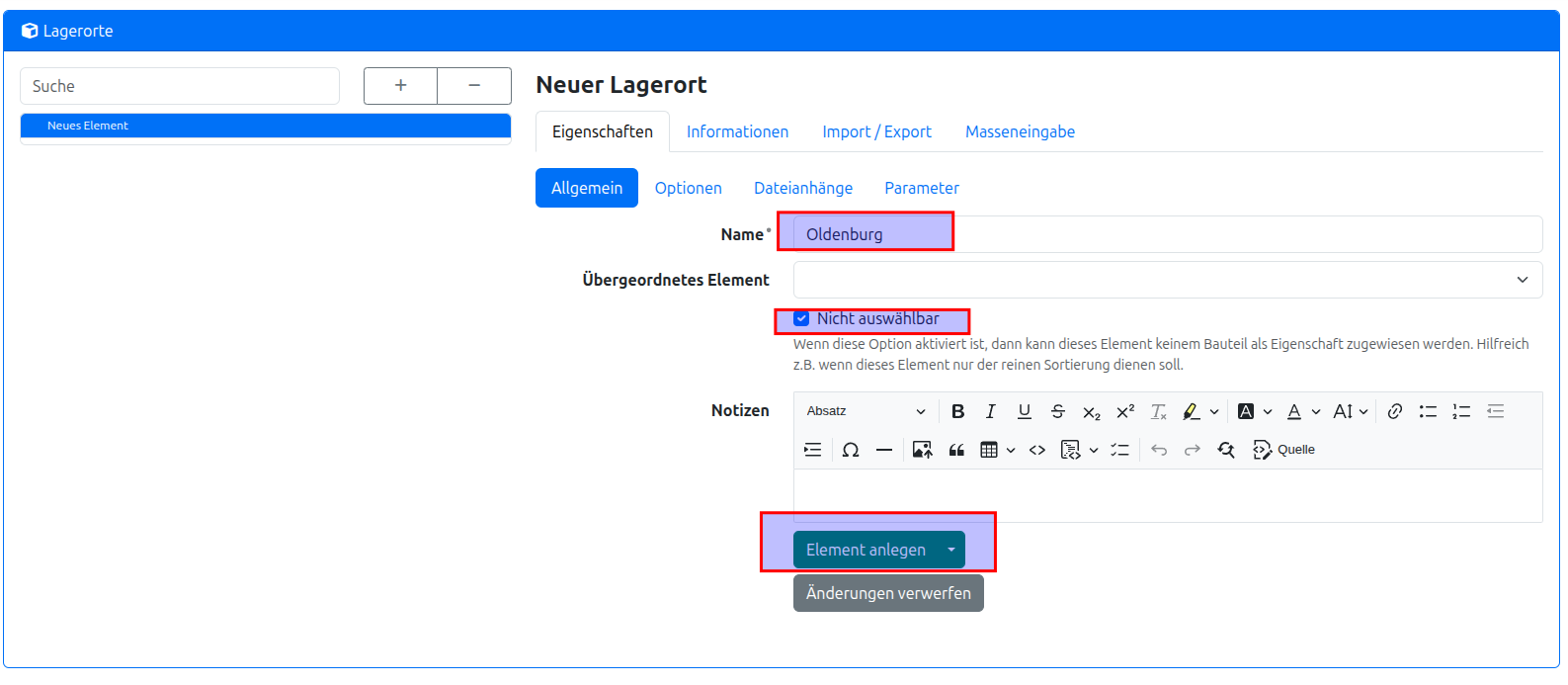This screenshot has height=685, width=1568.
Task: Open the find and replace tool
Action: tap(1226, 451)
